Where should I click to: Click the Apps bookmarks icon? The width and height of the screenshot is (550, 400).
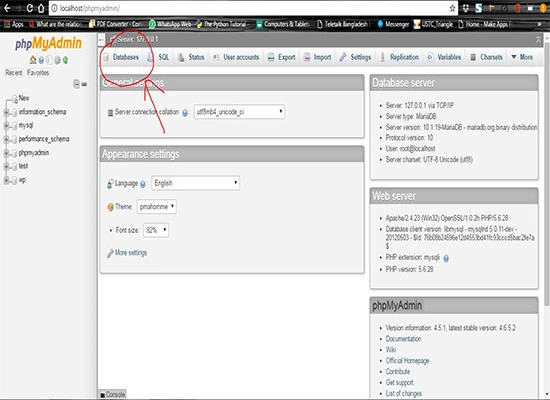pos(13,24)
